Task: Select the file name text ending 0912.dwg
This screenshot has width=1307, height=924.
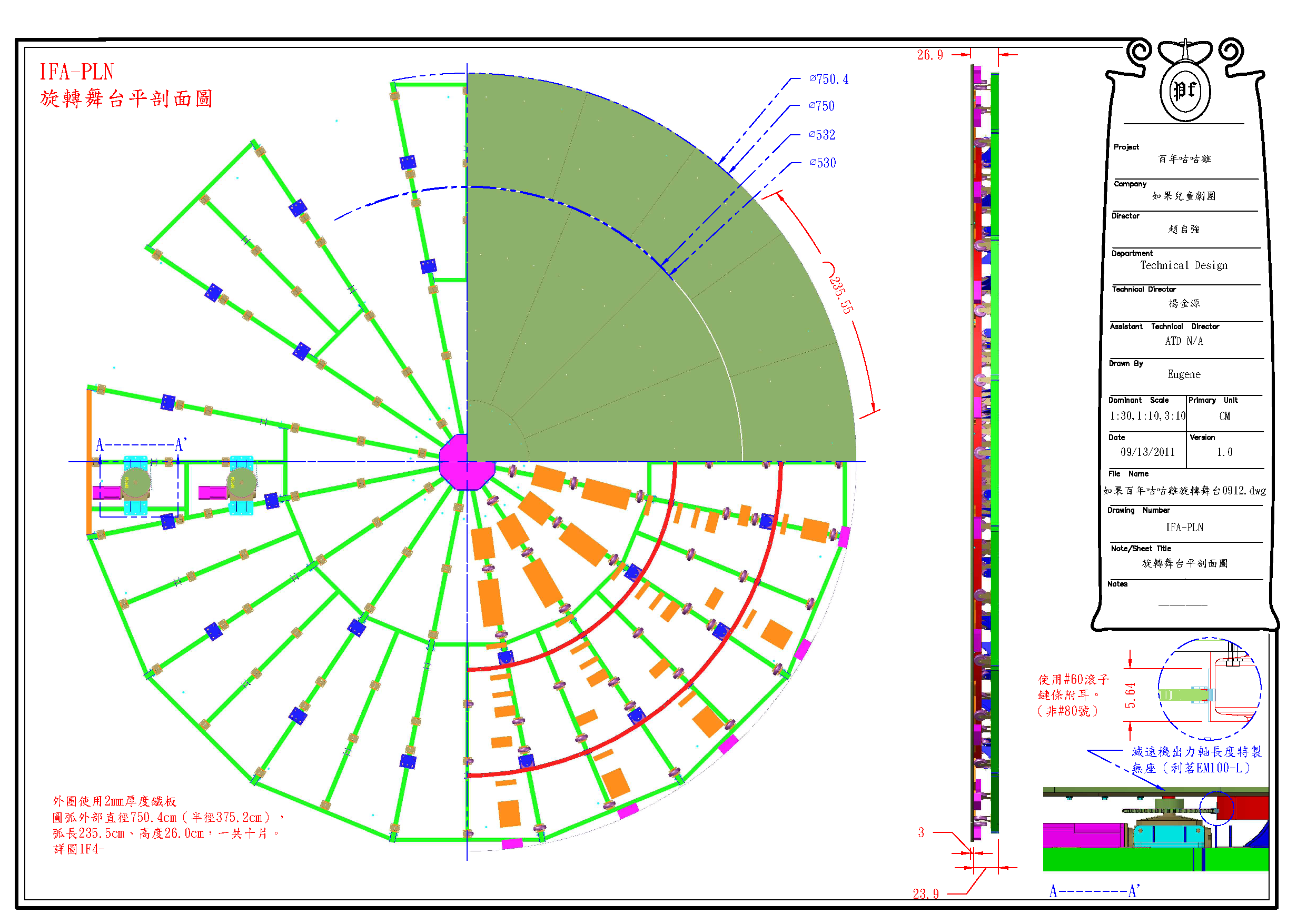Action: point(1184,491)
